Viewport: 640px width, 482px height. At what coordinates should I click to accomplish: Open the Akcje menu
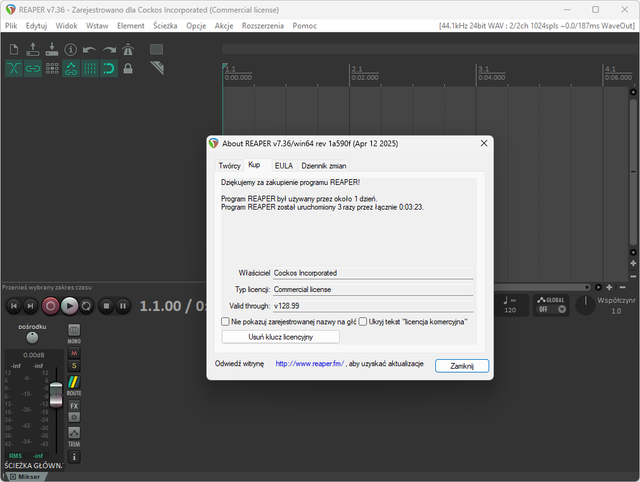[x=224, y=26]
